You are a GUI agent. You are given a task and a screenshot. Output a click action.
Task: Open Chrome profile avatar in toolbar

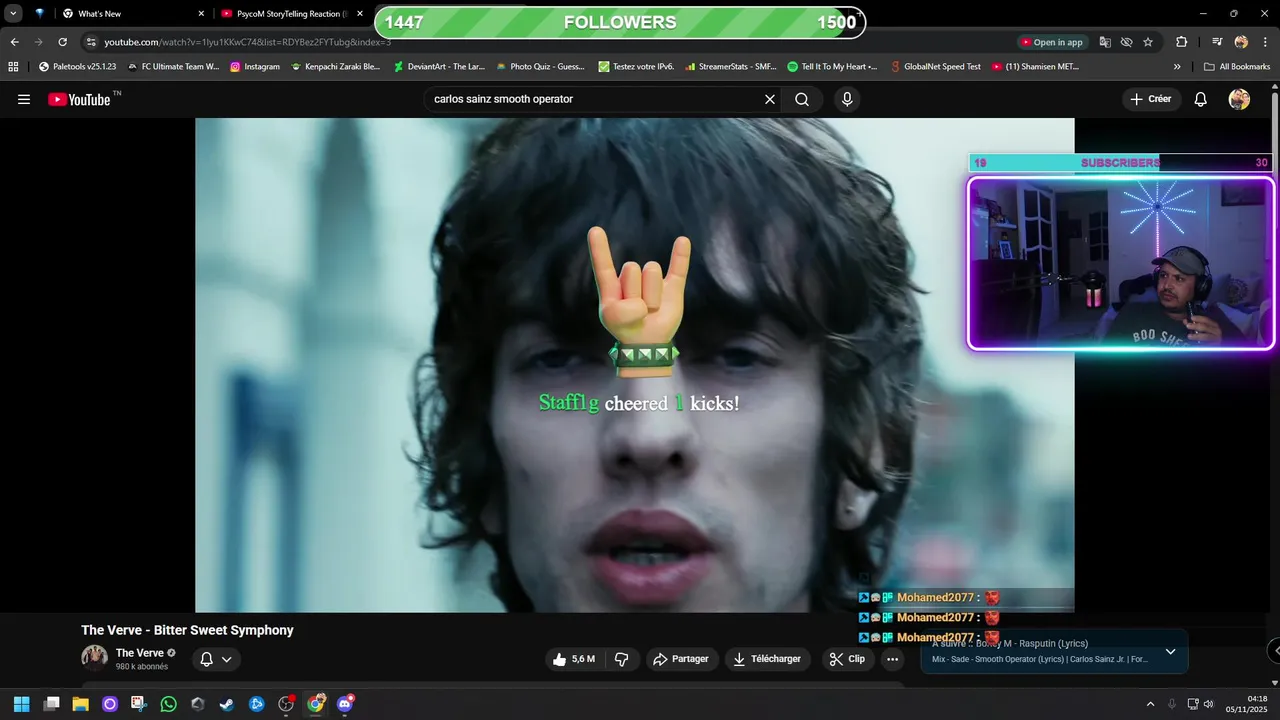point(1241,42)
